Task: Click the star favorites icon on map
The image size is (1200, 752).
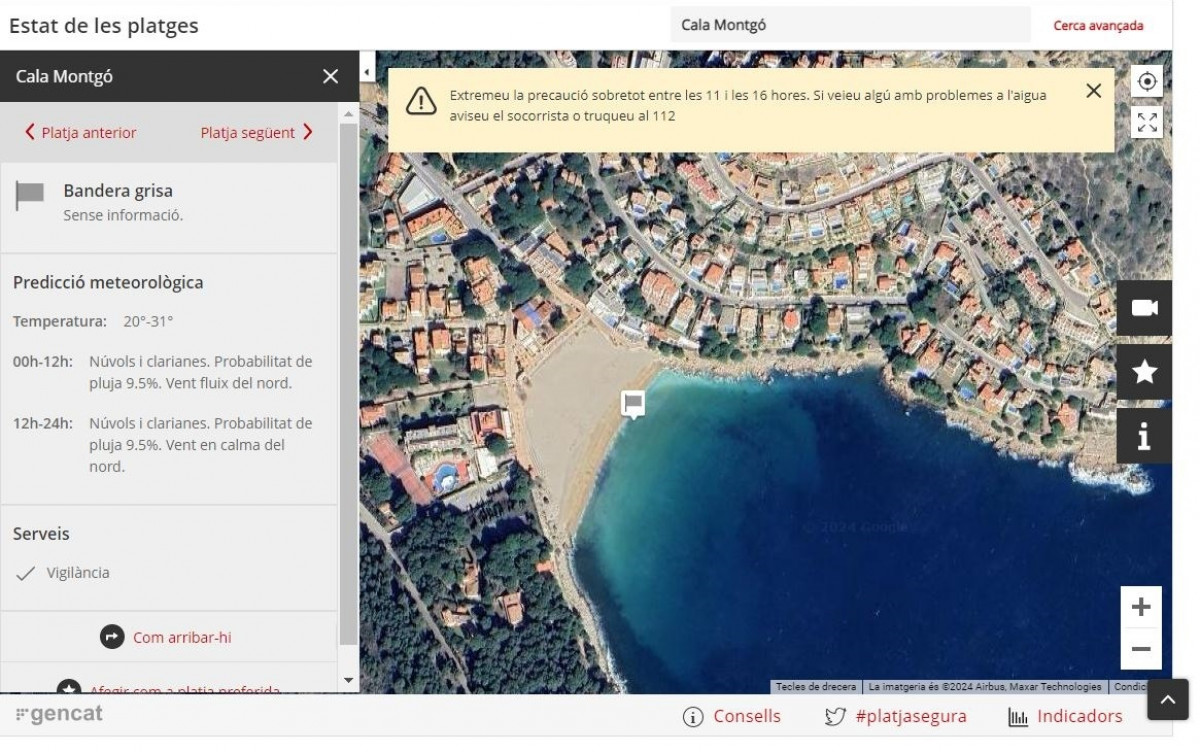Action: [1144, 372]
